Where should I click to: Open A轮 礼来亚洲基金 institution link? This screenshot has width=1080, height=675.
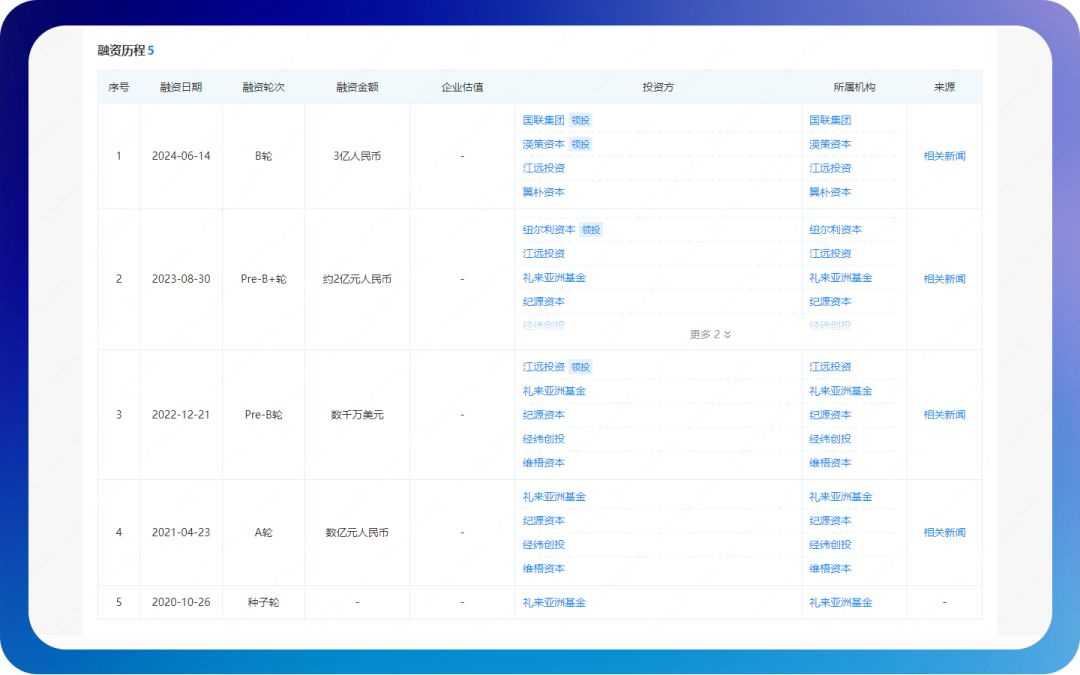click(x=841, y=497)
